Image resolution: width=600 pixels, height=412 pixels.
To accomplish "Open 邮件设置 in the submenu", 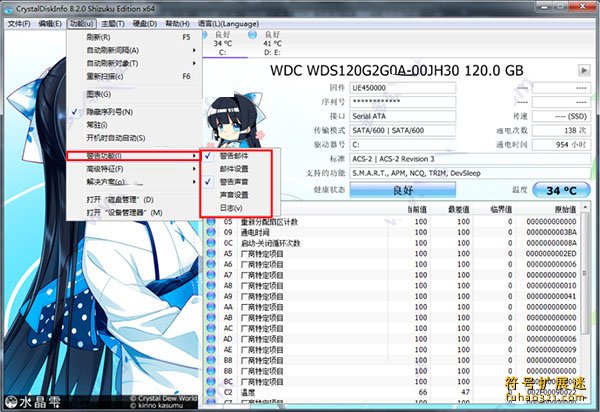I will 236,169.
